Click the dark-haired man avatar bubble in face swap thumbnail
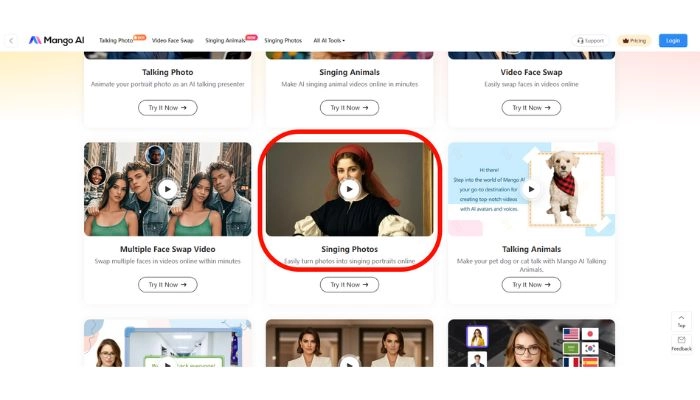Image resolution: width=700 pixels, height=400 pixels. pos(155,155)
